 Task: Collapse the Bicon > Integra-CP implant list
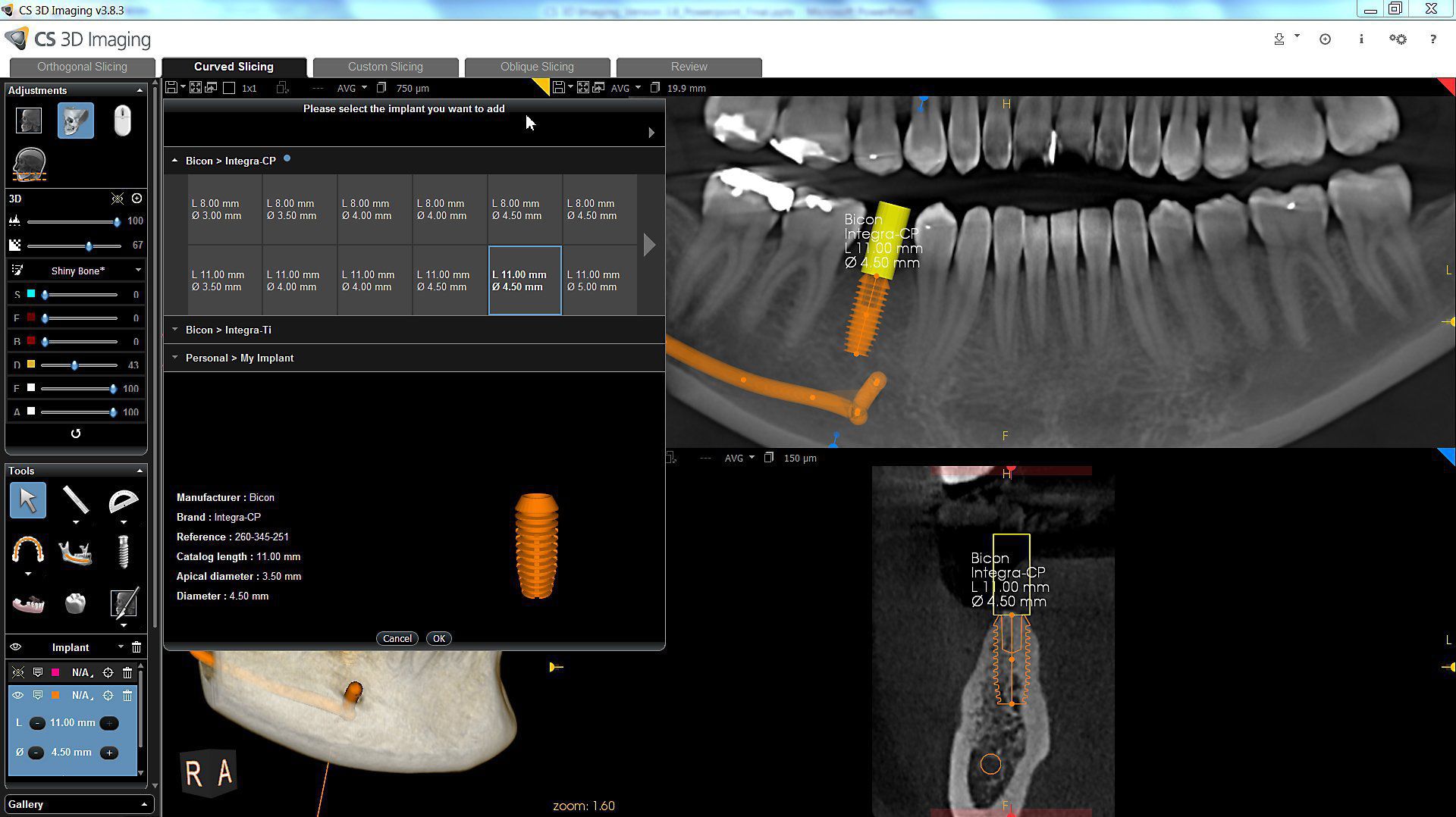(175, 160)
